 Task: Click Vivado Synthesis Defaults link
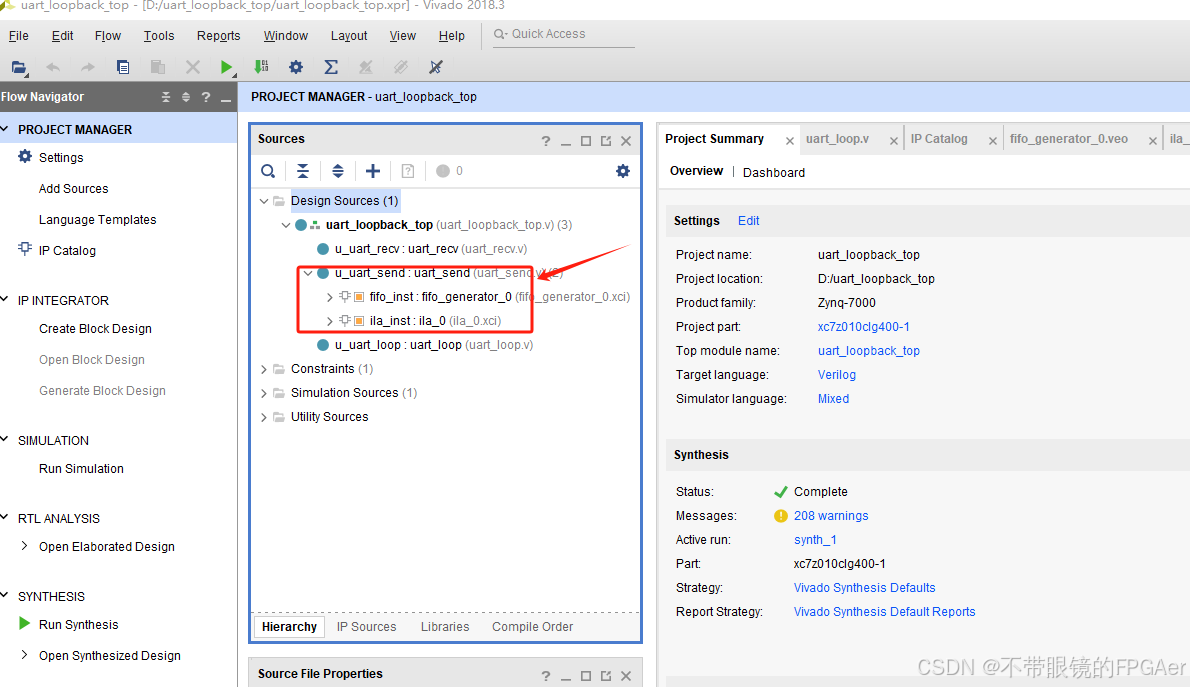tap(864, 588)
